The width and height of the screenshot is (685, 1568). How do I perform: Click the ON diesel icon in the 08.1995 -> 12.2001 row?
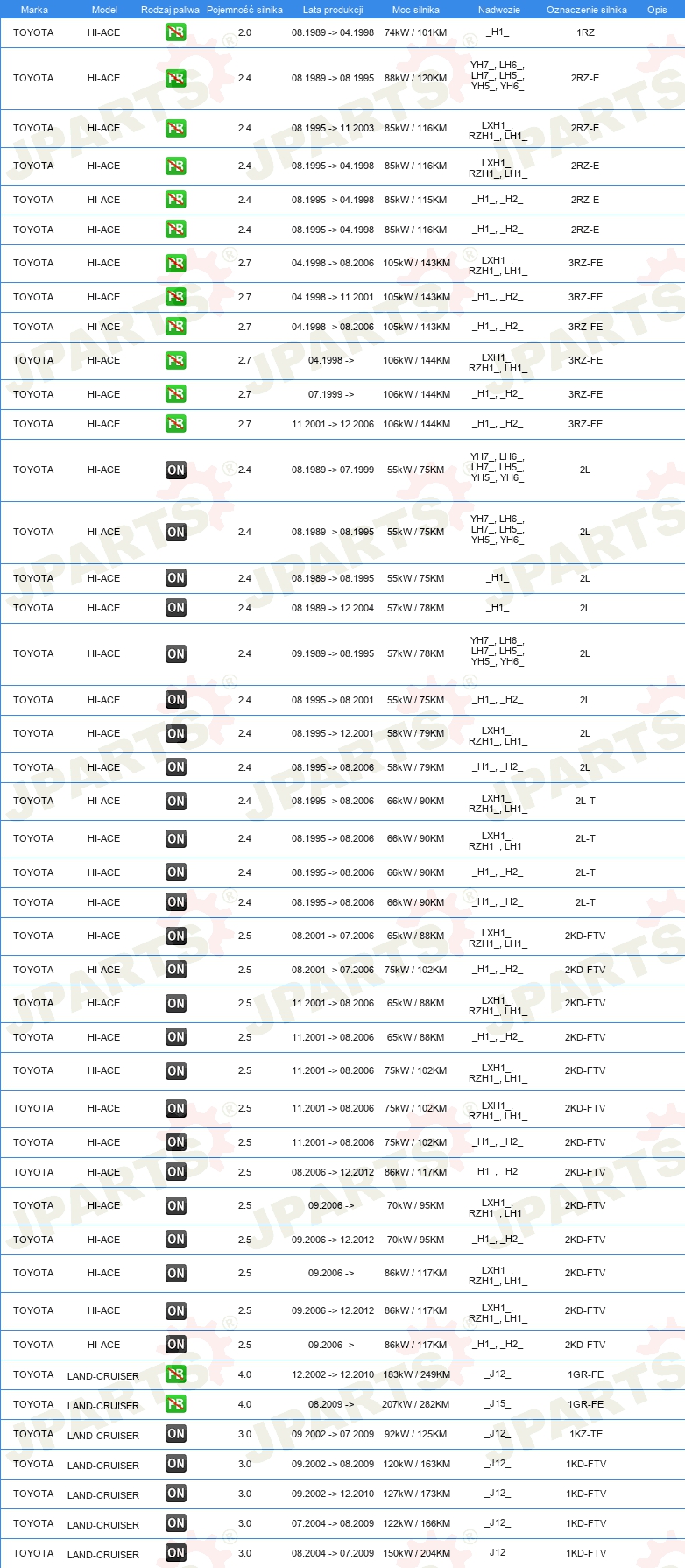coord(176,733)
